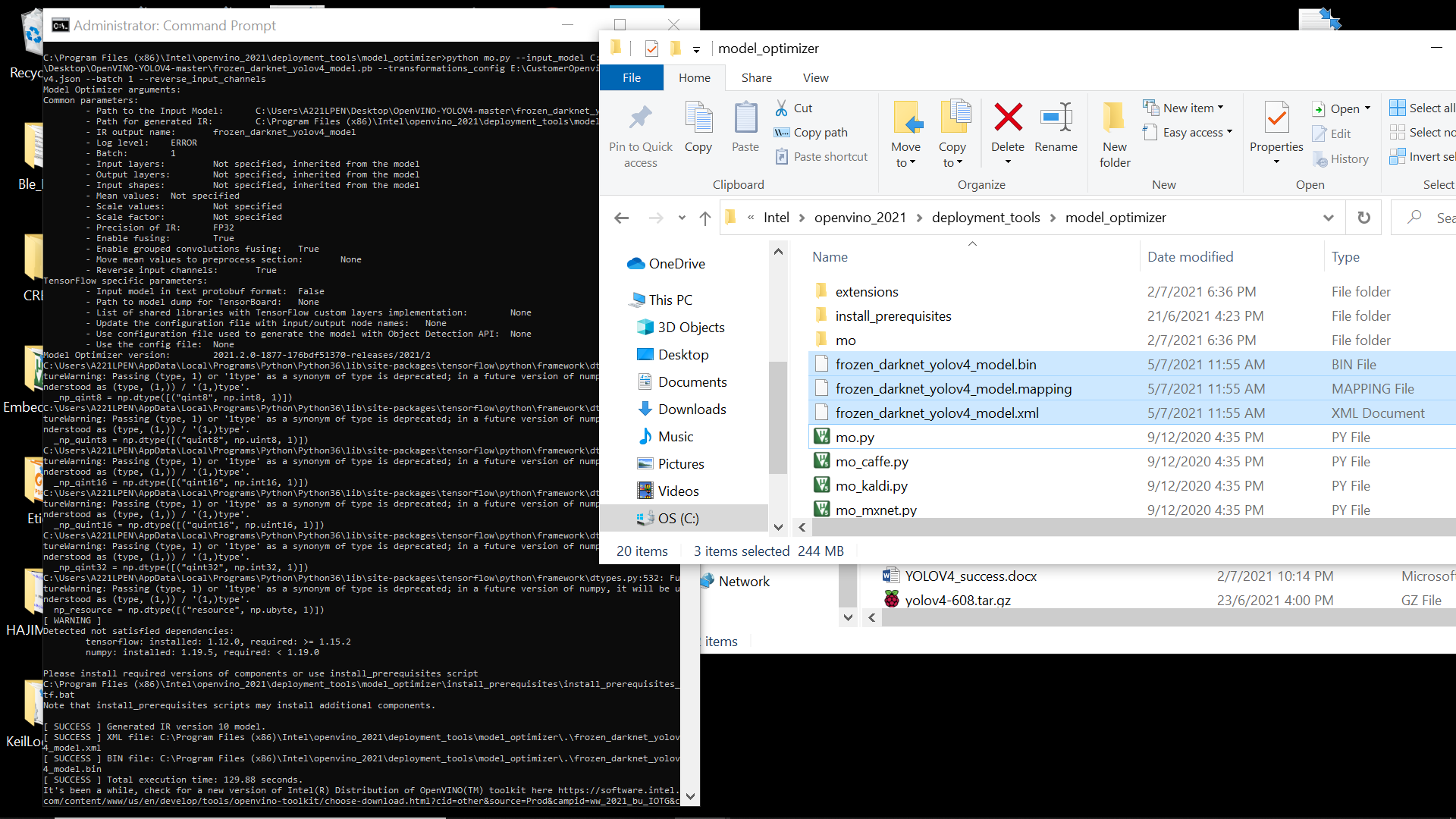The image size is (1456, 819).
Task: Click Select all
Action: (x=1421, y=107)
